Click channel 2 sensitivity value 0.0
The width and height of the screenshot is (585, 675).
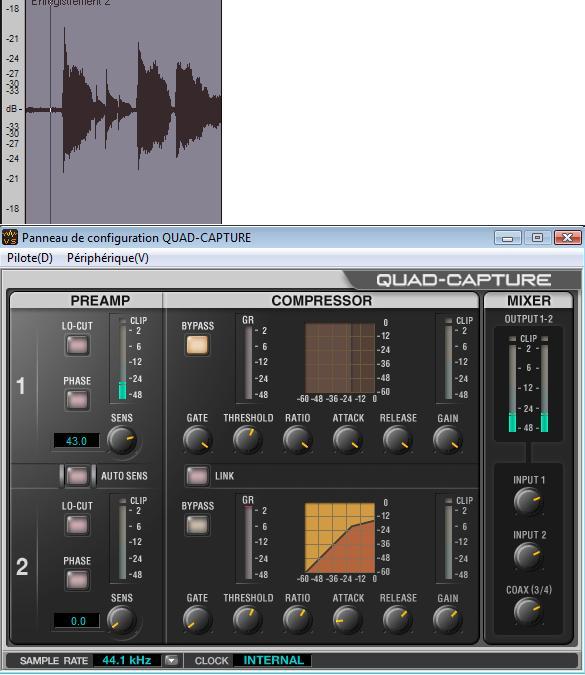[76, 621]
